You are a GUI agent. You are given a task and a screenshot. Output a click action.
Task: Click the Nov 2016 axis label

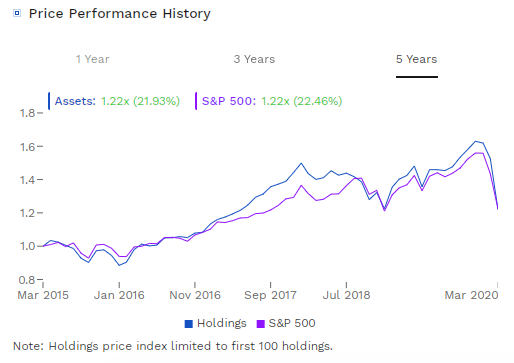pos(195,295)
